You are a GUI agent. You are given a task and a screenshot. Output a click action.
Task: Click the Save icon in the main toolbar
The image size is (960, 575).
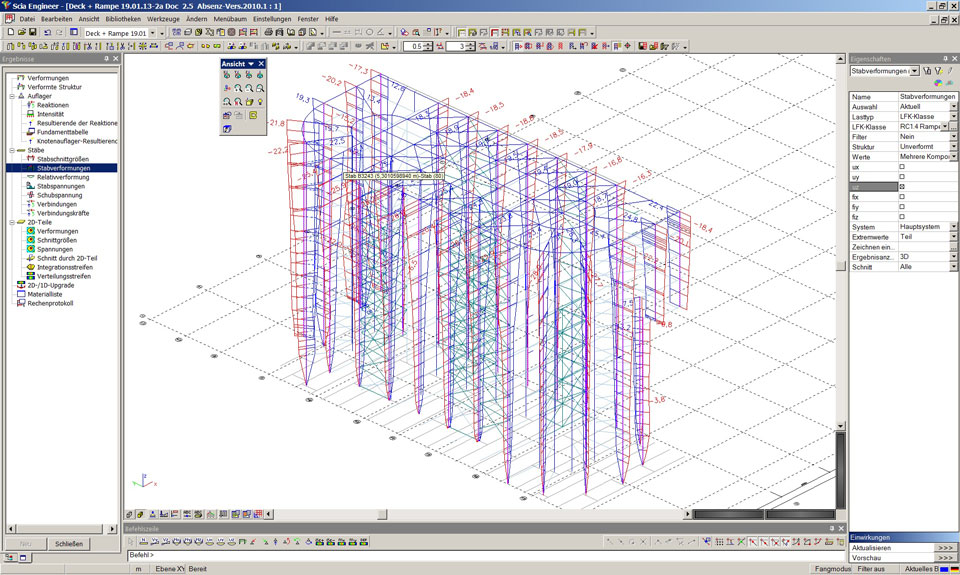point(33,32)
